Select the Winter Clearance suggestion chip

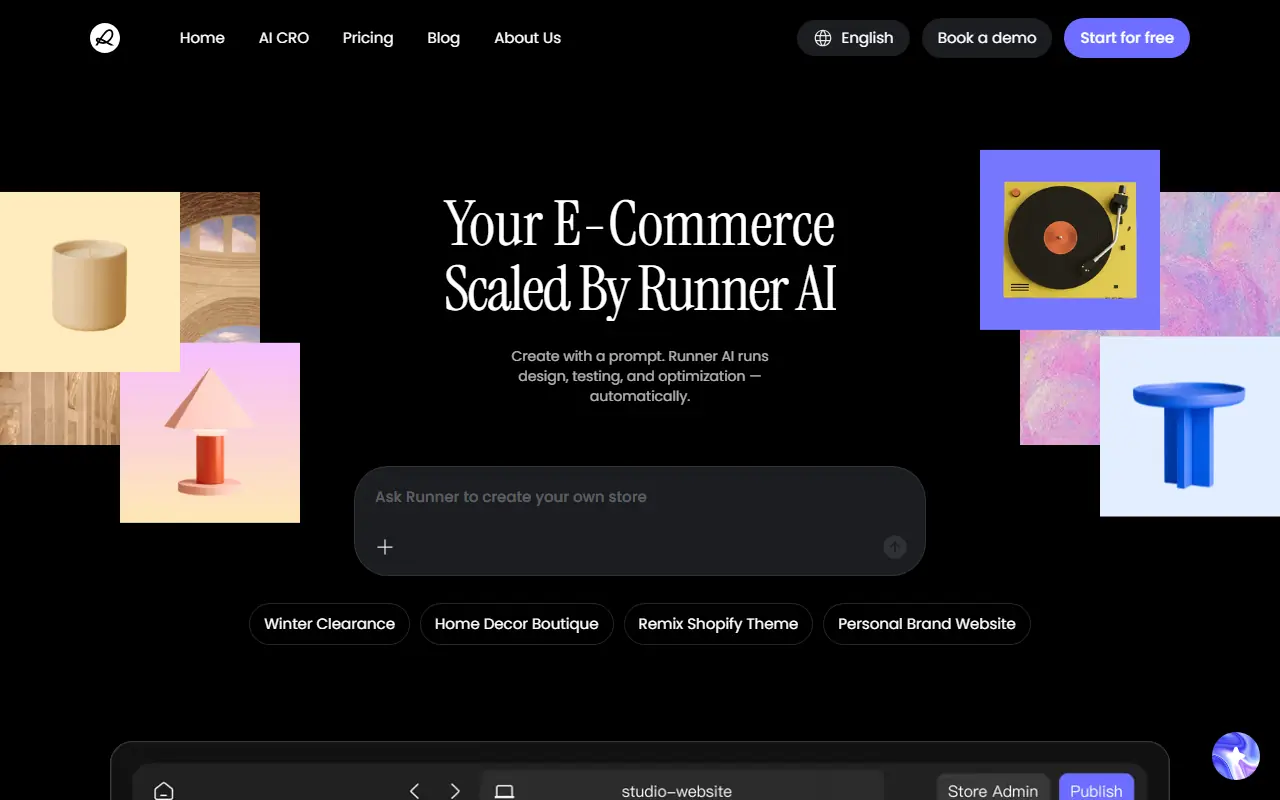tap(329, 623)
